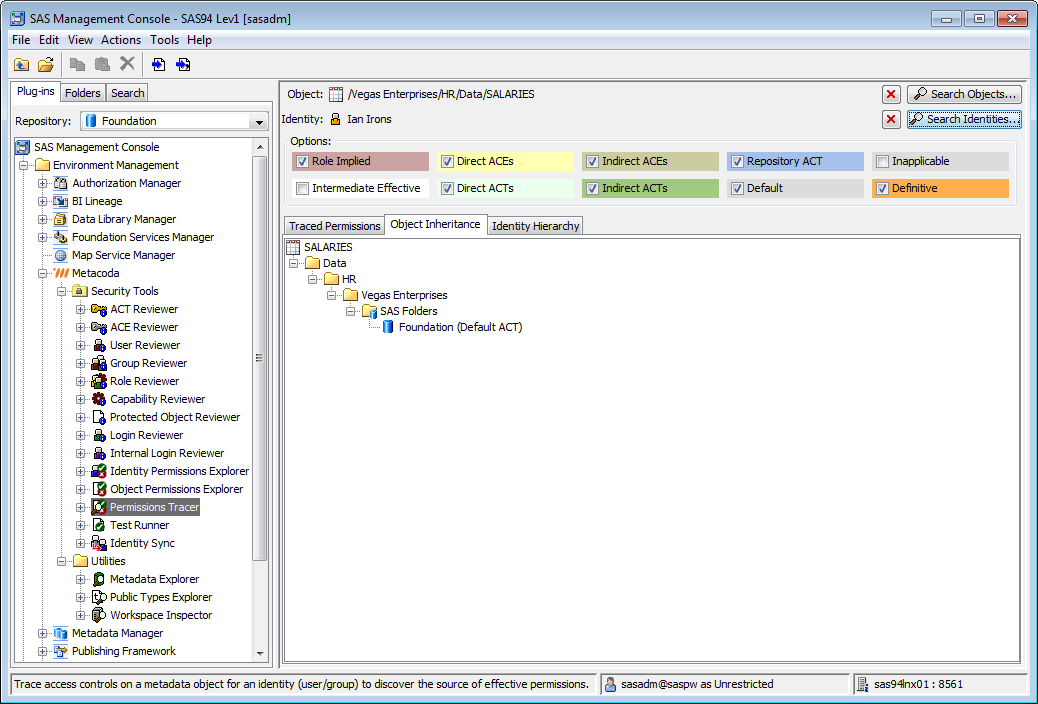Click the Open folder toolbar icon
The width and height of the screenshot is (1038, 704).
[46, 64]
